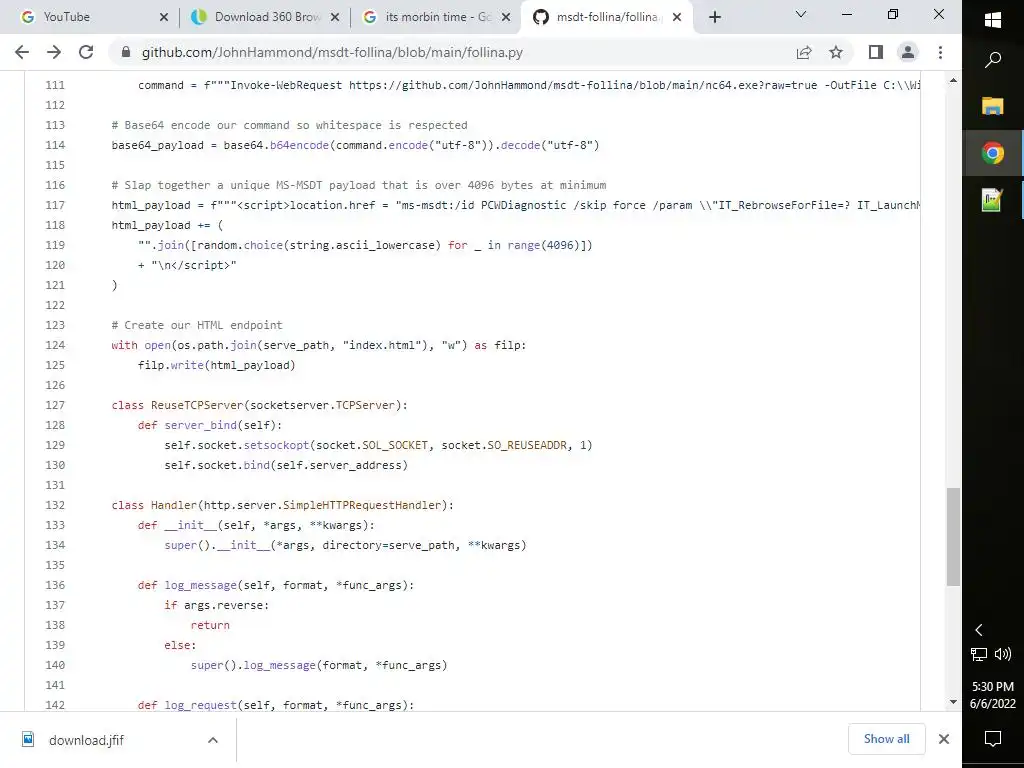Open File Explorer from taskbar
The width and height of the screenshot is (1024, 768).
[x=993, y=106]
